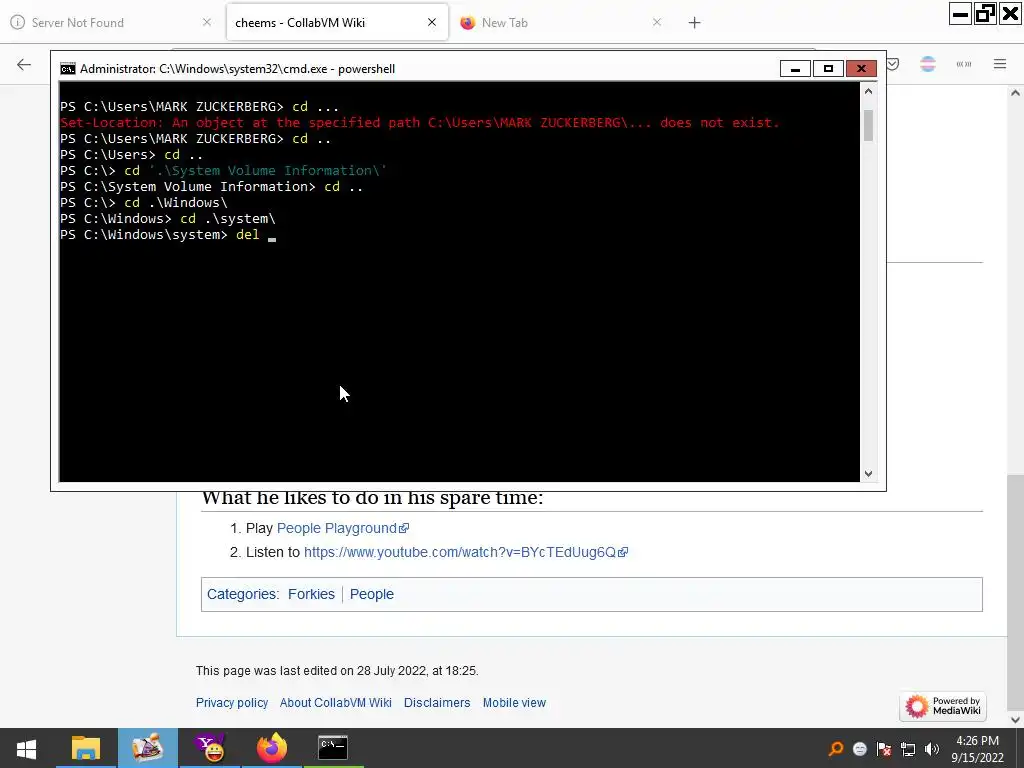Save page to Pocket icon
This screenshot has width=1024, height=768.
(x=893, y=64)
